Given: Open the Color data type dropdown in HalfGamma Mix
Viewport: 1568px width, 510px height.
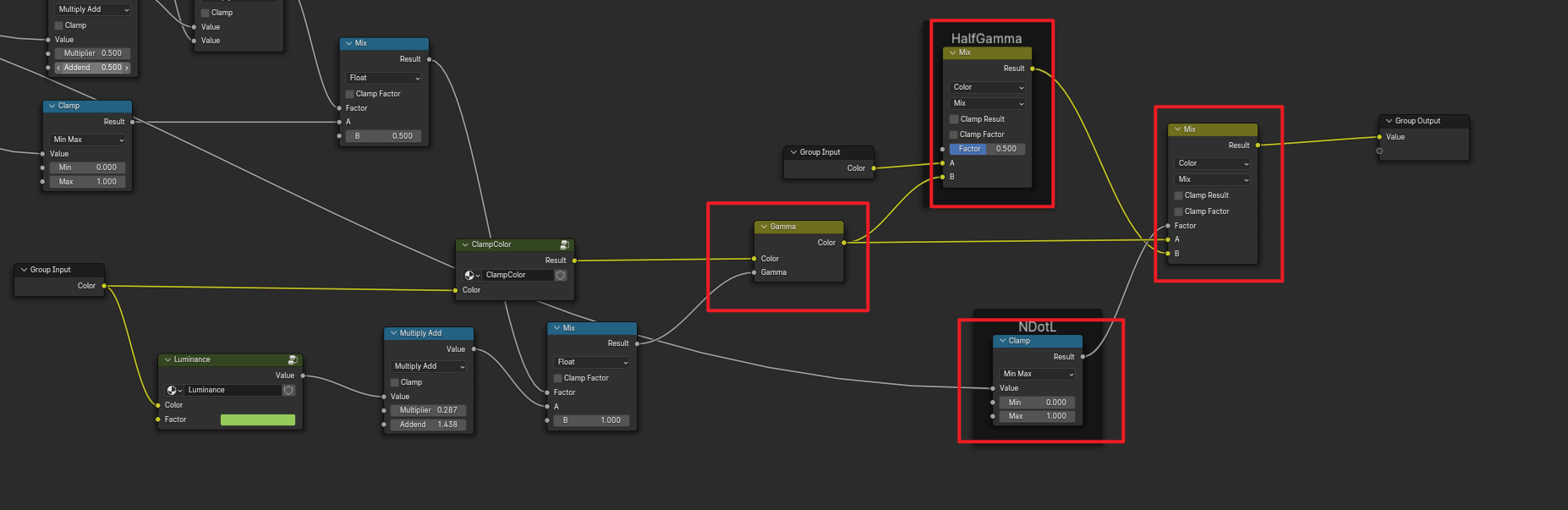Looking at the screenshot, I should (x=988, y=87).
